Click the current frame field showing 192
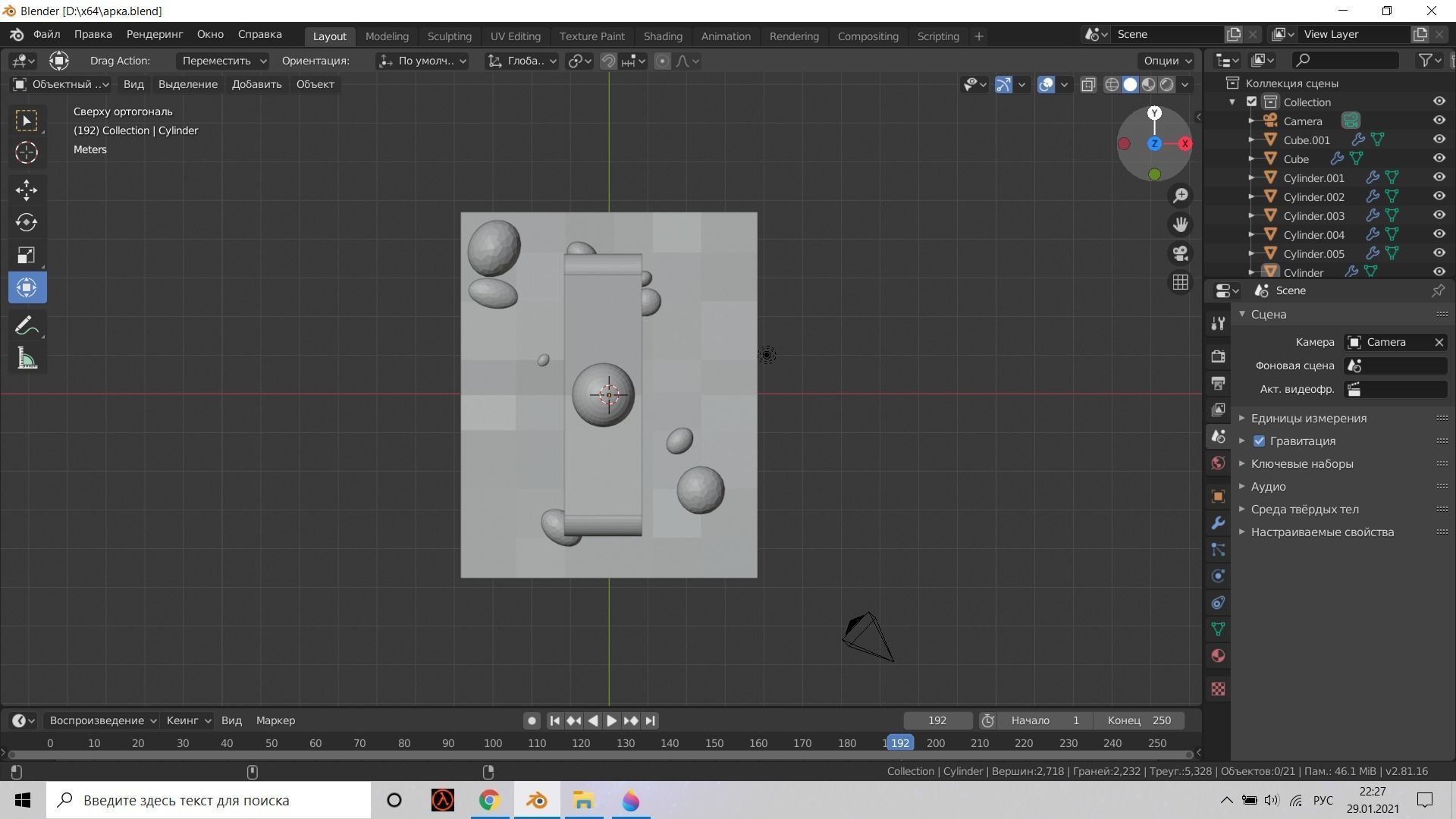 coord(937,720)
